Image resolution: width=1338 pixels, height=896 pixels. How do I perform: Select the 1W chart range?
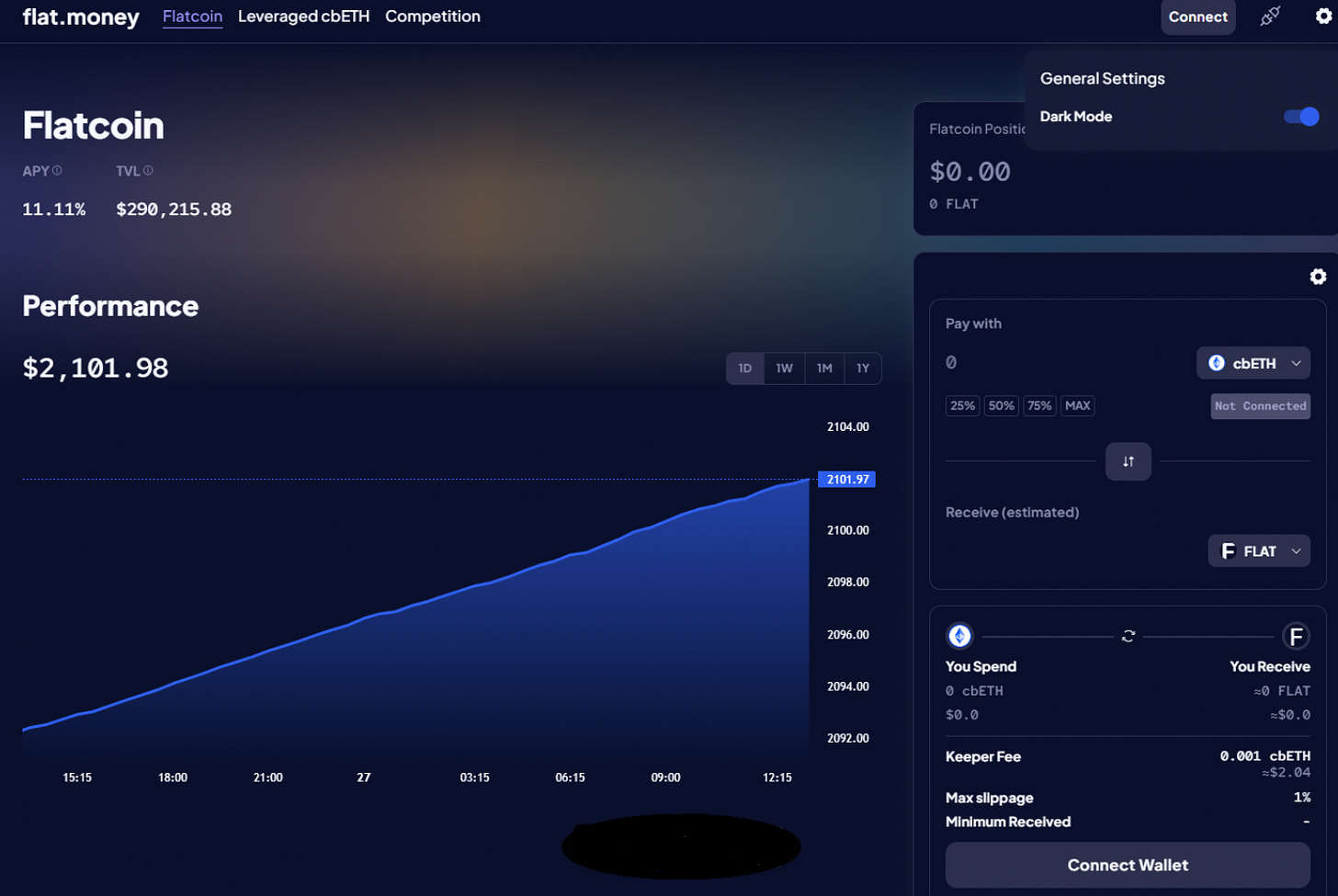[x=784, y=369]
